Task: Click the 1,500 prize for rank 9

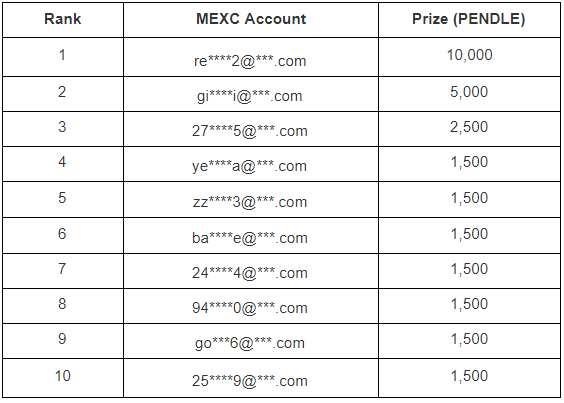Action: 469,339
